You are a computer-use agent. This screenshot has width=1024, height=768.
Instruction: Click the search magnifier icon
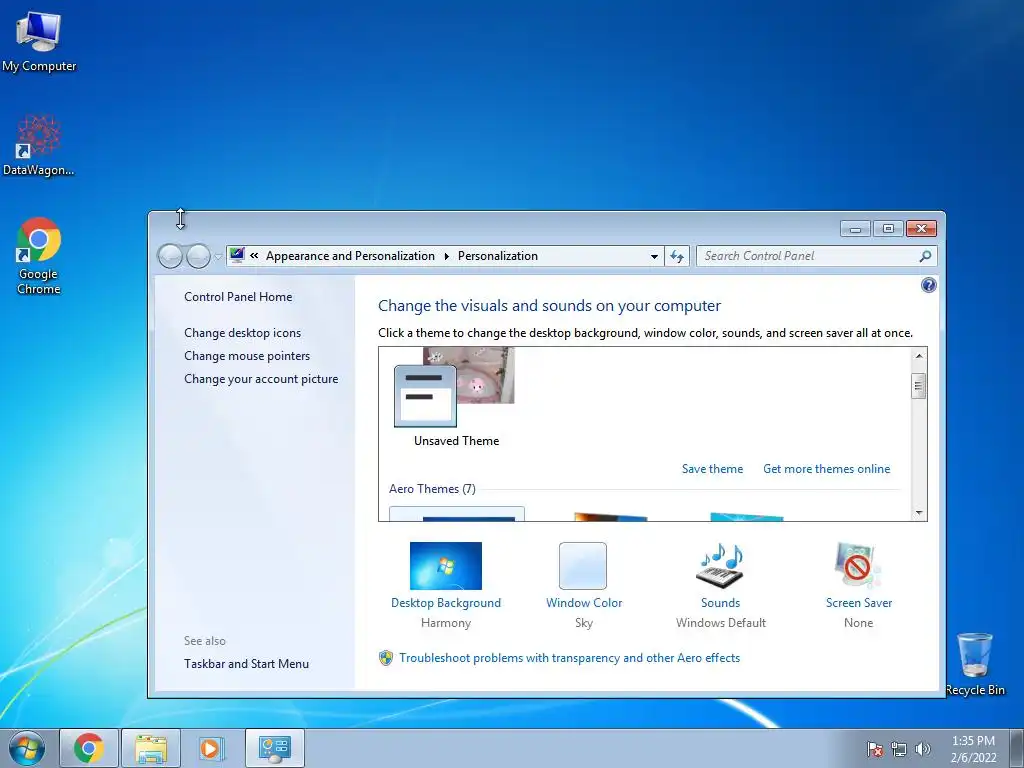click(x=925, y=256)
